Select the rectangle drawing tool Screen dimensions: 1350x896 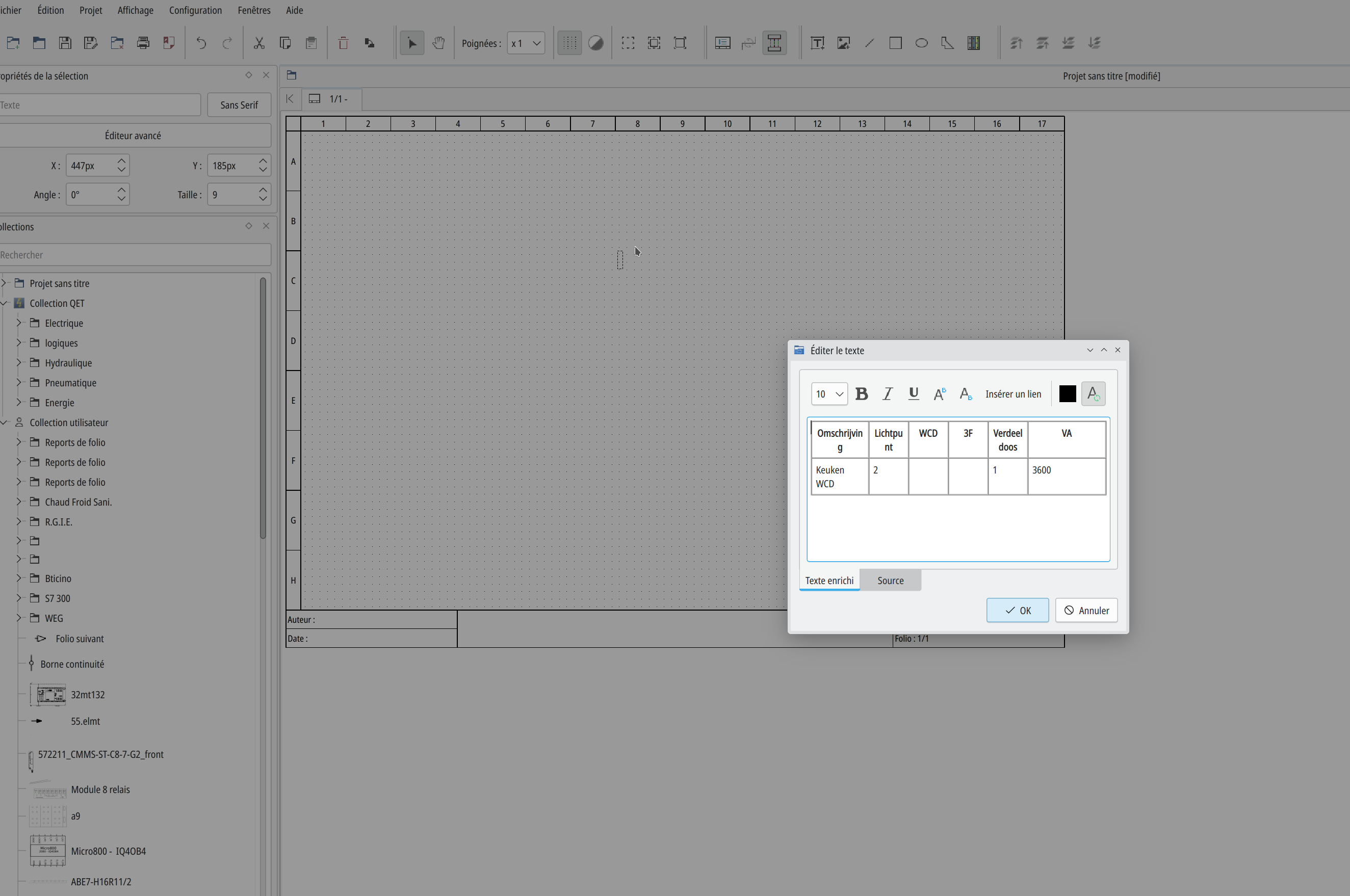point(896,43)
